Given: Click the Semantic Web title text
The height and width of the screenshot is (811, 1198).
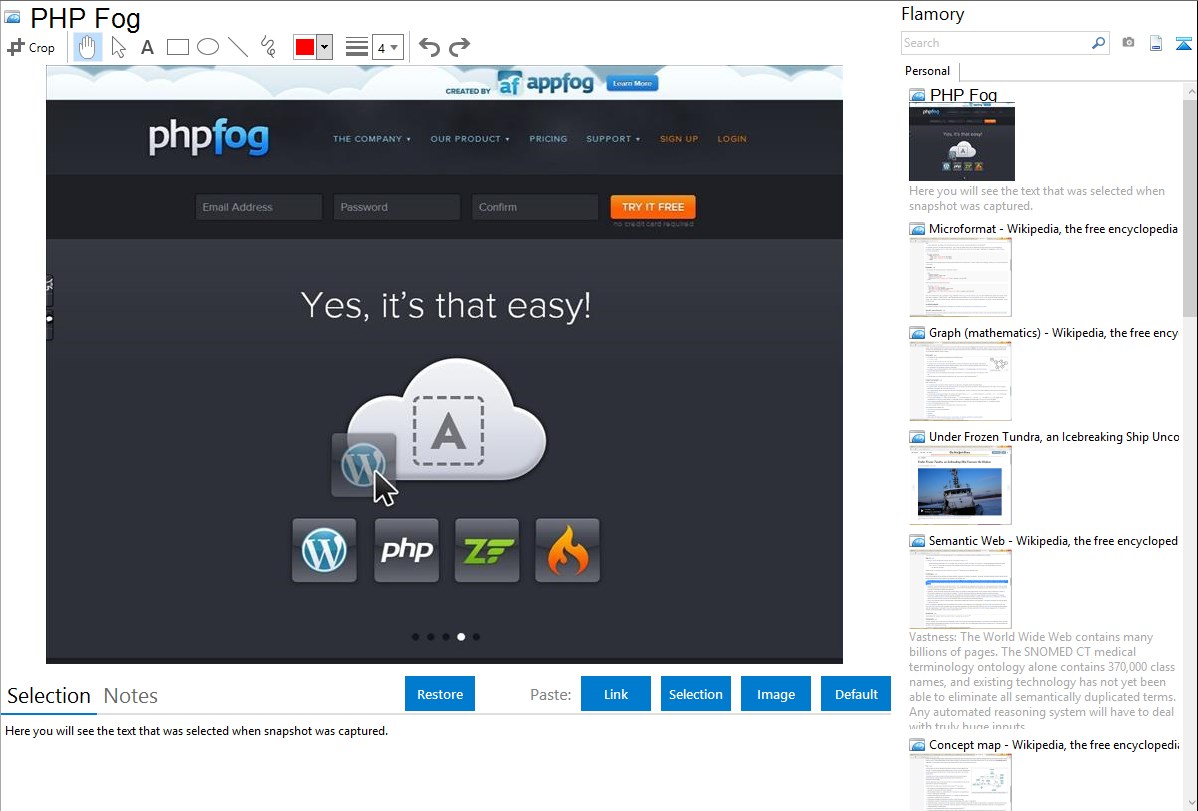Looking at the screenshot, I should click(1053, 540).
